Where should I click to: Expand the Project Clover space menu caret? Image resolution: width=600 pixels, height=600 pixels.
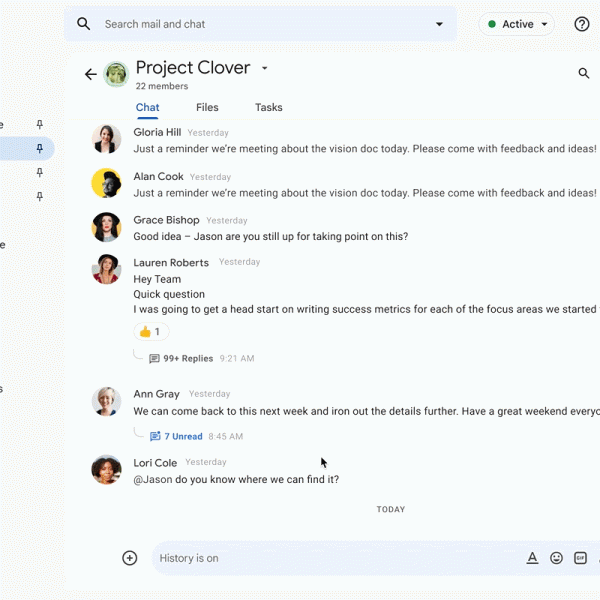click(265, 69)
